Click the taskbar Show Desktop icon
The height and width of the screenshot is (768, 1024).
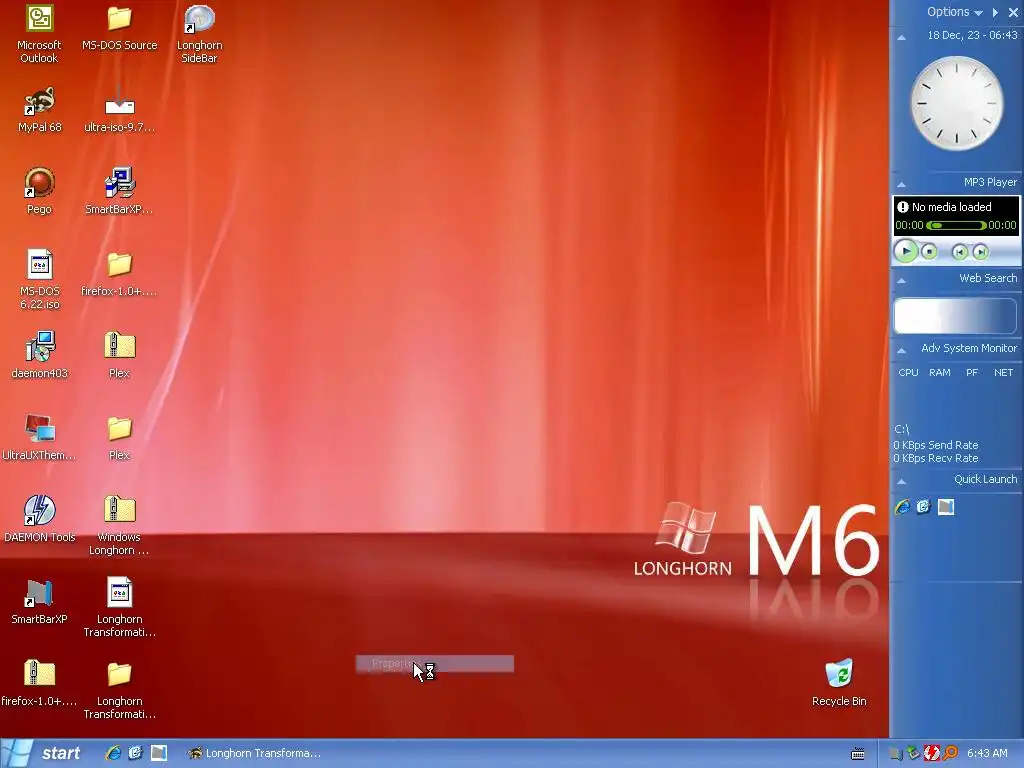click(159, 753)
